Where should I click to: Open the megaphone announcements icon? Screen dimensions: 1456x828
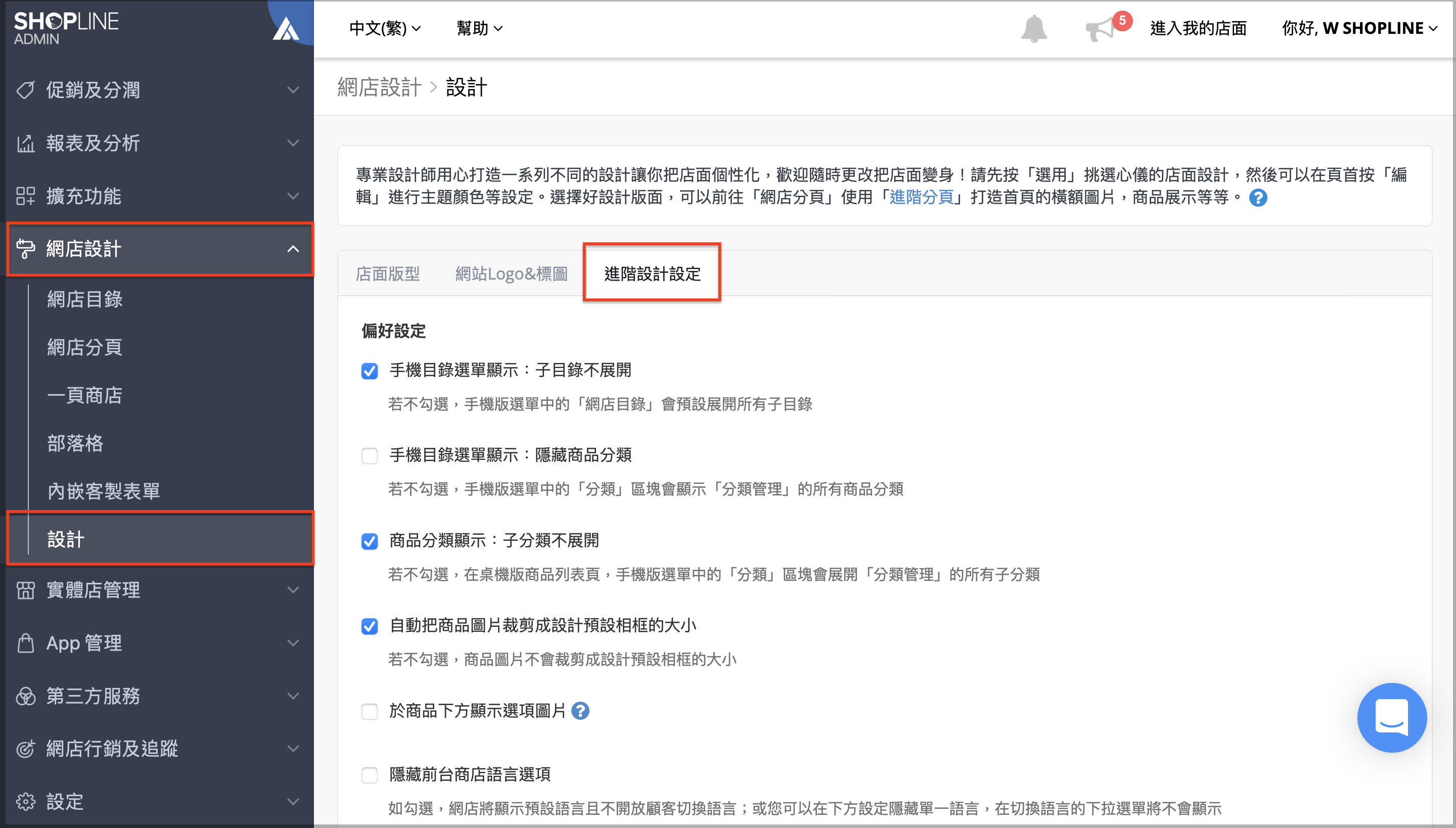pos(1100,29)
